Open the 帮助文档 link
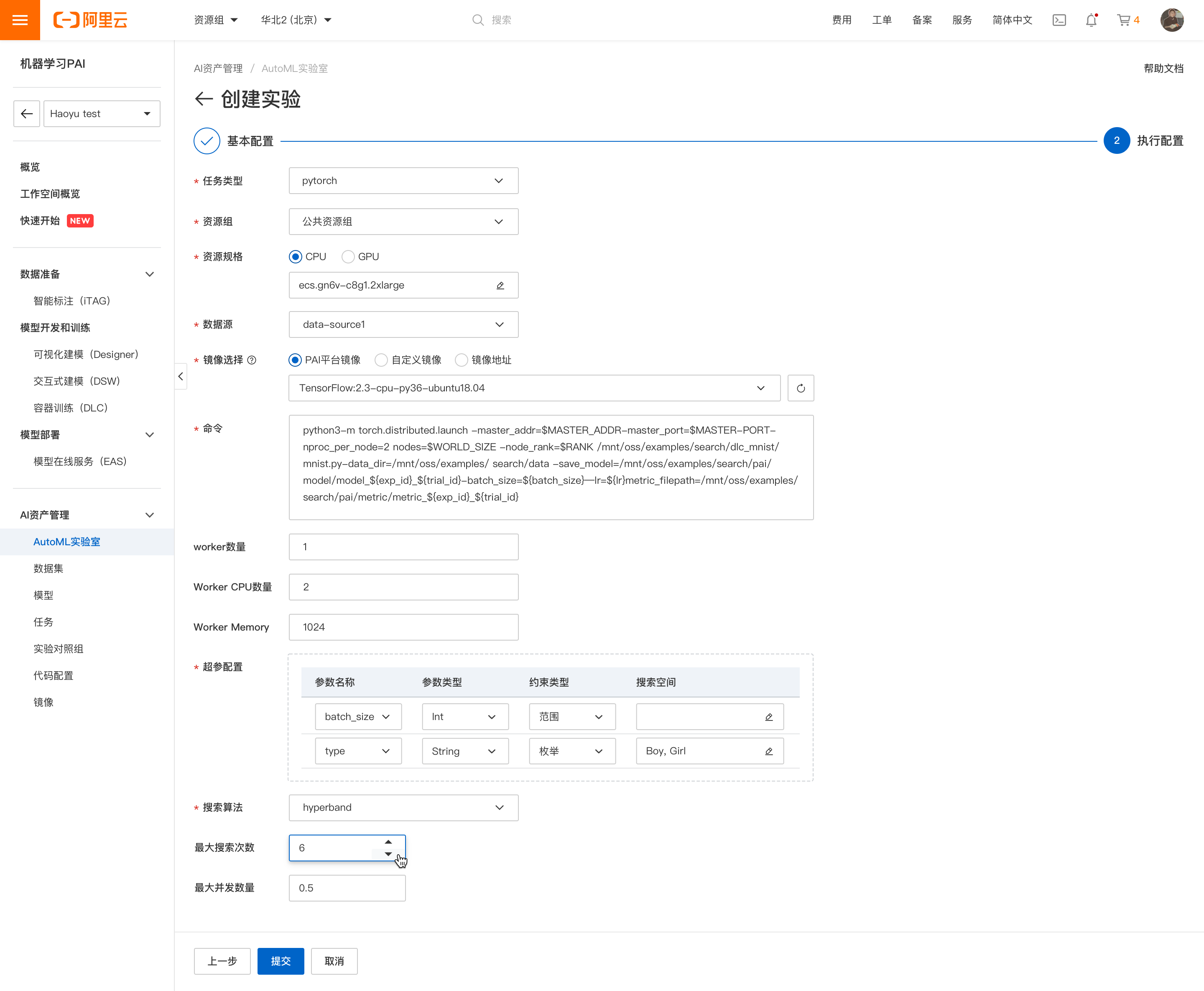 [1163, 68]
